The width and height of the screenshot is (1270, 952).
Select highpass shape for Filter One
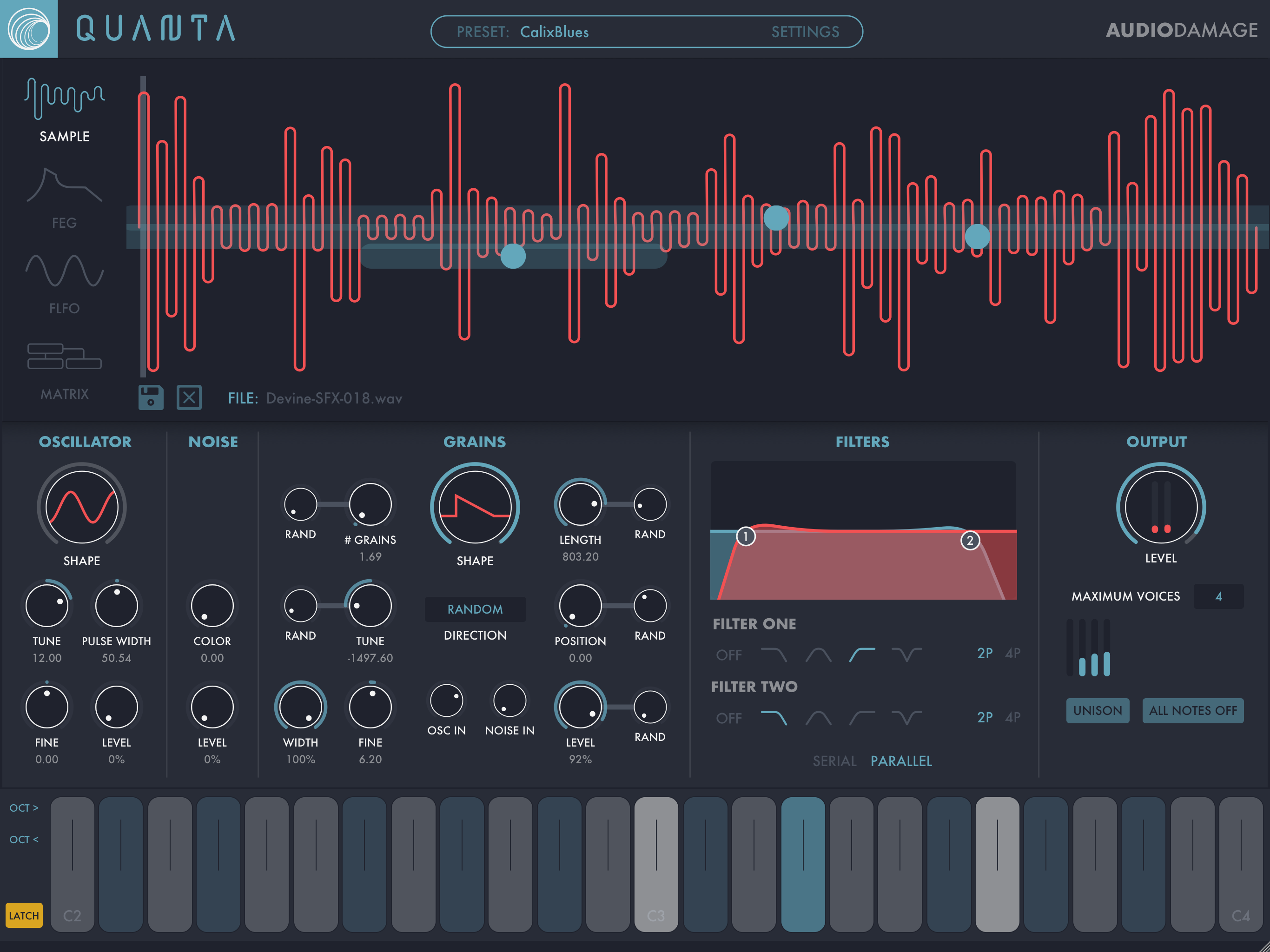862,654
